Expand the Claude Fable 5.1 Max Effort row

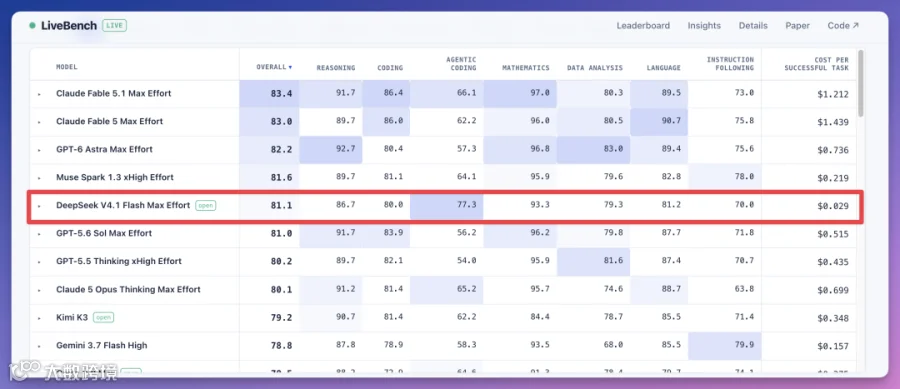tap(40, 94)
